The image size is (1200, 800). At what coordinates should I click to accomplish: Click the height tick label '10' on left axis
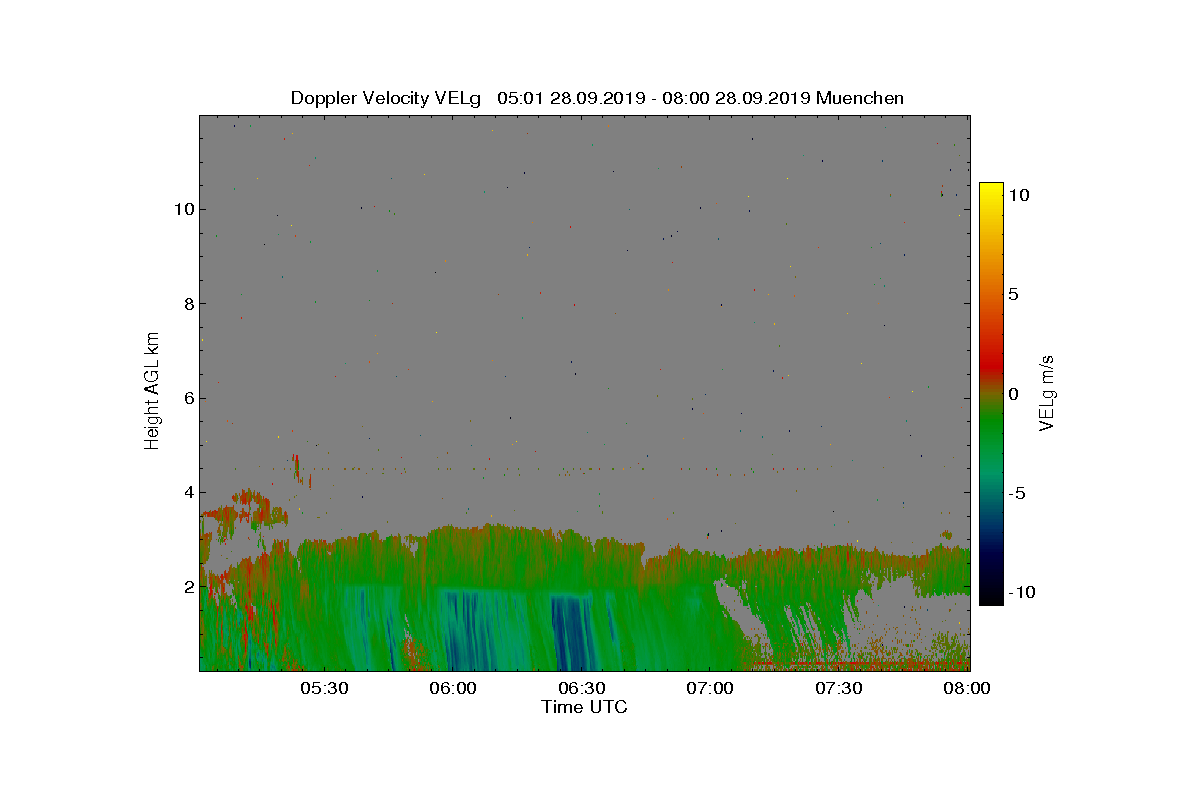(183, 209)
